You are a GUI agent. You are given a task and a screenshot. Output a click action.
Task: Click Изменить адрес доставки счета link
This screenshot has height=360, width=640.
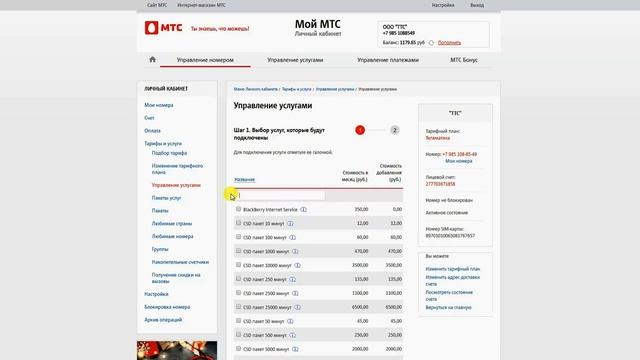click(453, 280)
